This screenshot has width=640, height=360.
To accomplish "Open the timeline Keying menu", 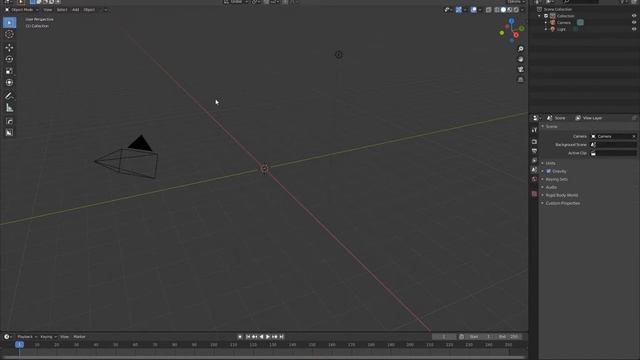I will click(x=48, y=337).
